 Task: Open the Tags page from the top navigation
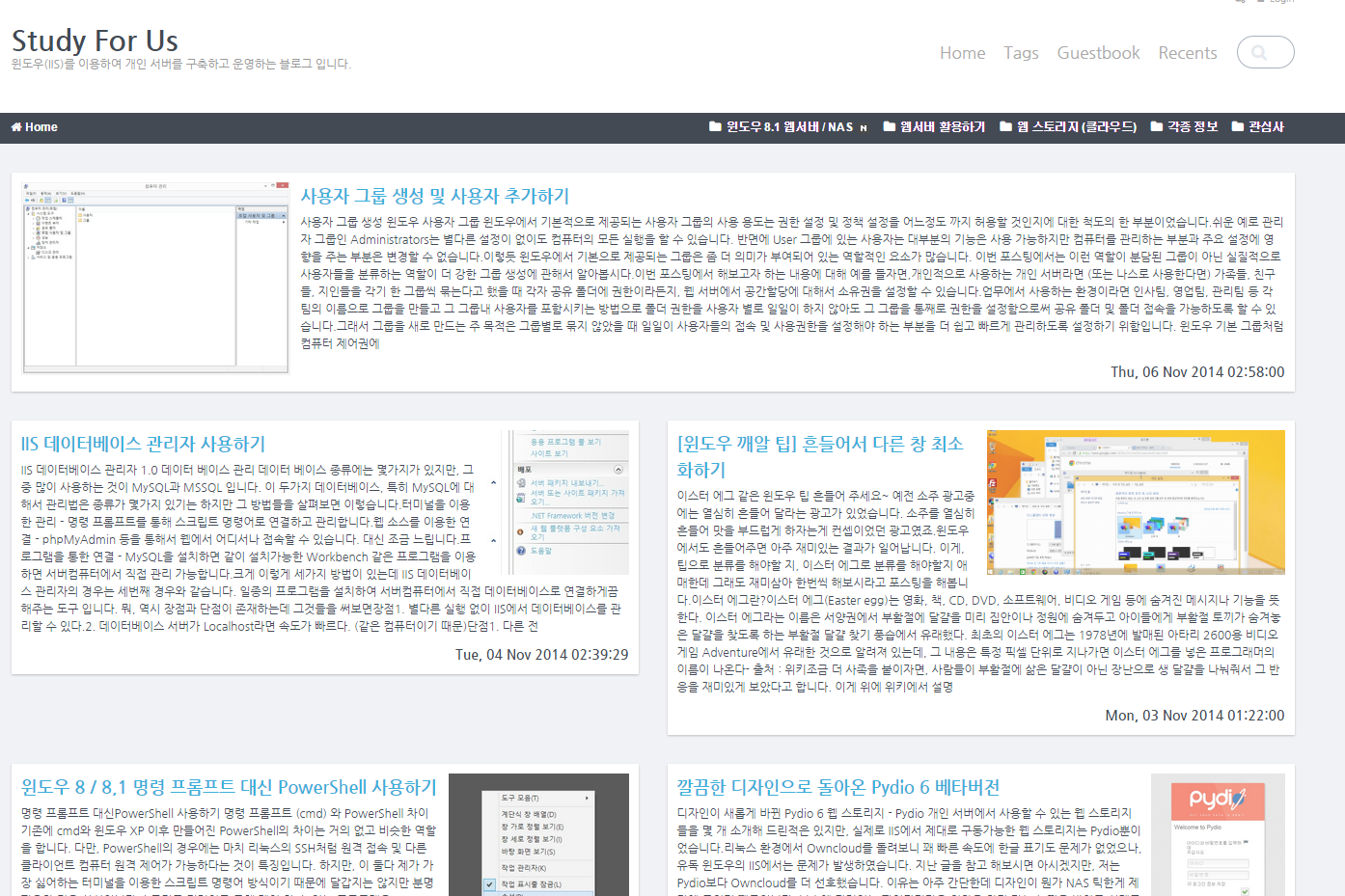(x=1021, y=53)
